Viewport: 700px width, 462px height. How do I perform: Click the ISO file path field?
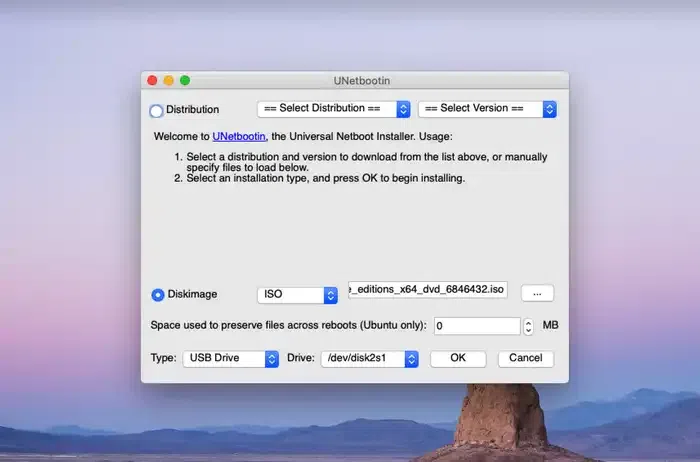pos(427,290)
